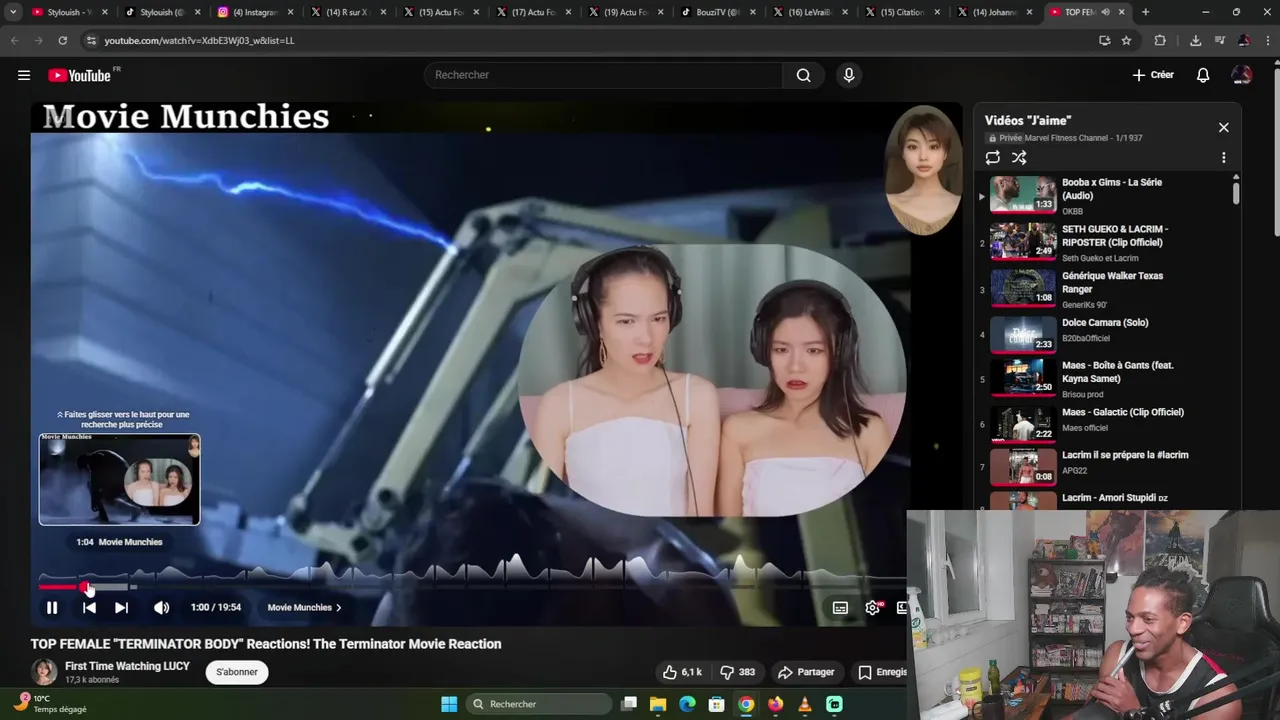1280x720 pixels.
Task: Open VLC from the taskbar
Action: 805,704
